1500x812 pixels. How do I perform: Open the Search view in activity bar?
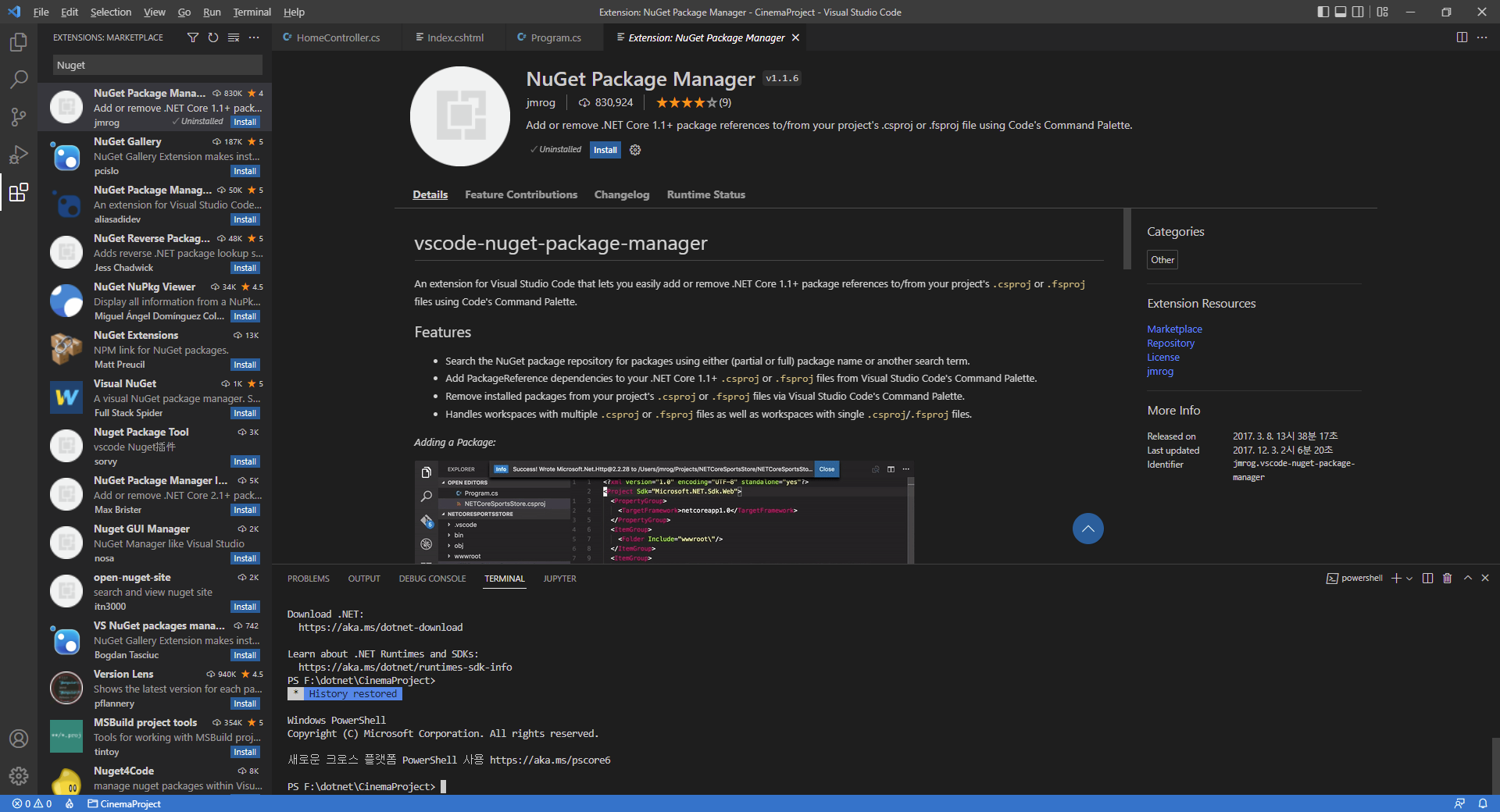pyautogui.click(x=19, y=79)
